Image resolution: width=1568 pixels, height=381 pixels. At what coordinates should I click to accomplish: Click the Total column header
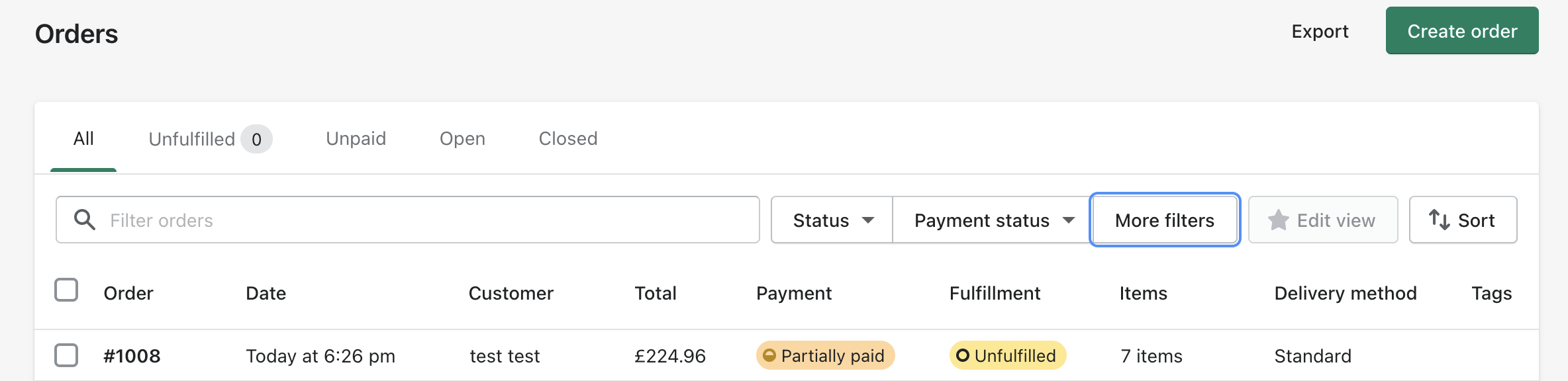coord(655,293)
